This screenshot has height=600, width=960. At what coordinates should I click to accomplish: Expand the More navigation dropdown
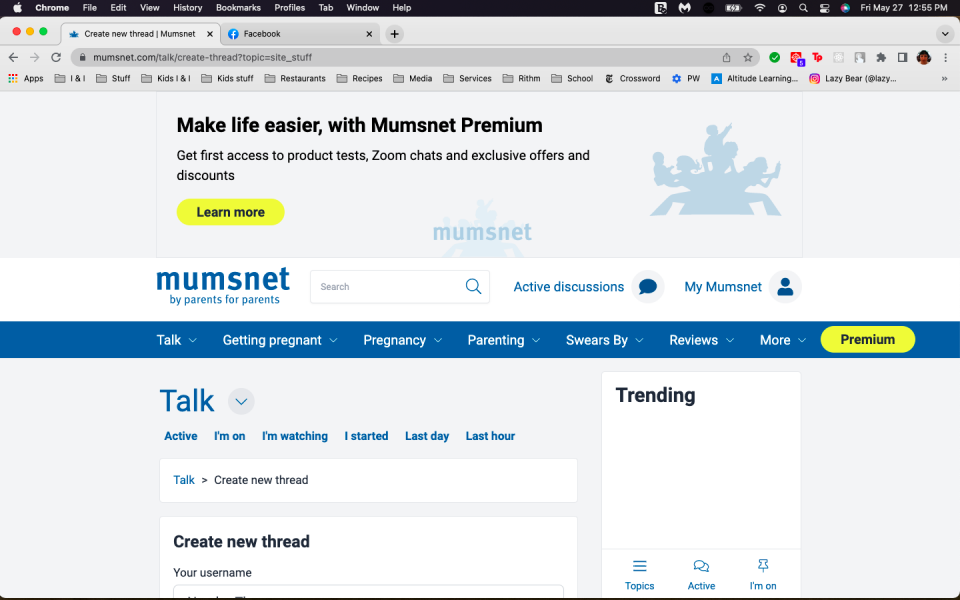click(782, 340)
